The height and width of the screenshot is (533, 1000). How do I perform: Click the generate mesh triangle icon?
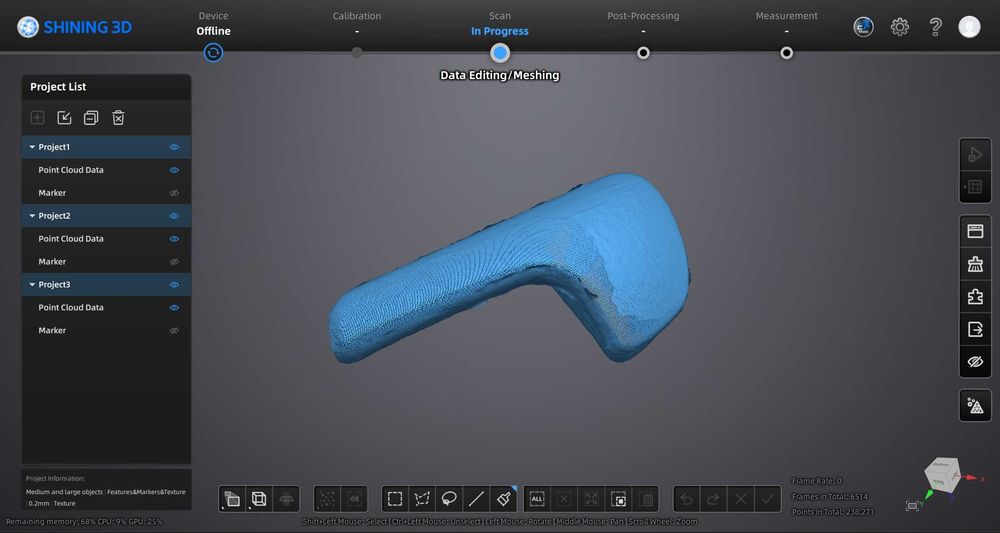(x=975, y=405)
